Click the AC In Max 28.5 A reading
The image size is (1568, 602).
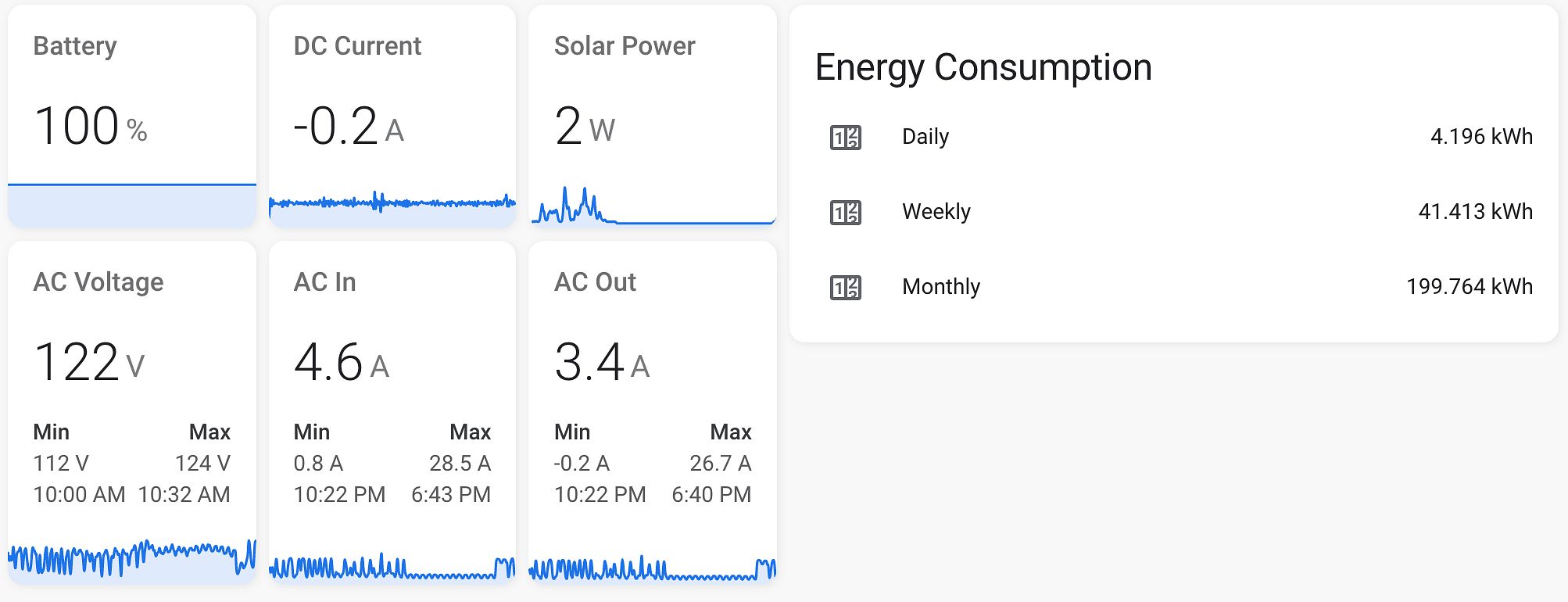tap(460, 463)
